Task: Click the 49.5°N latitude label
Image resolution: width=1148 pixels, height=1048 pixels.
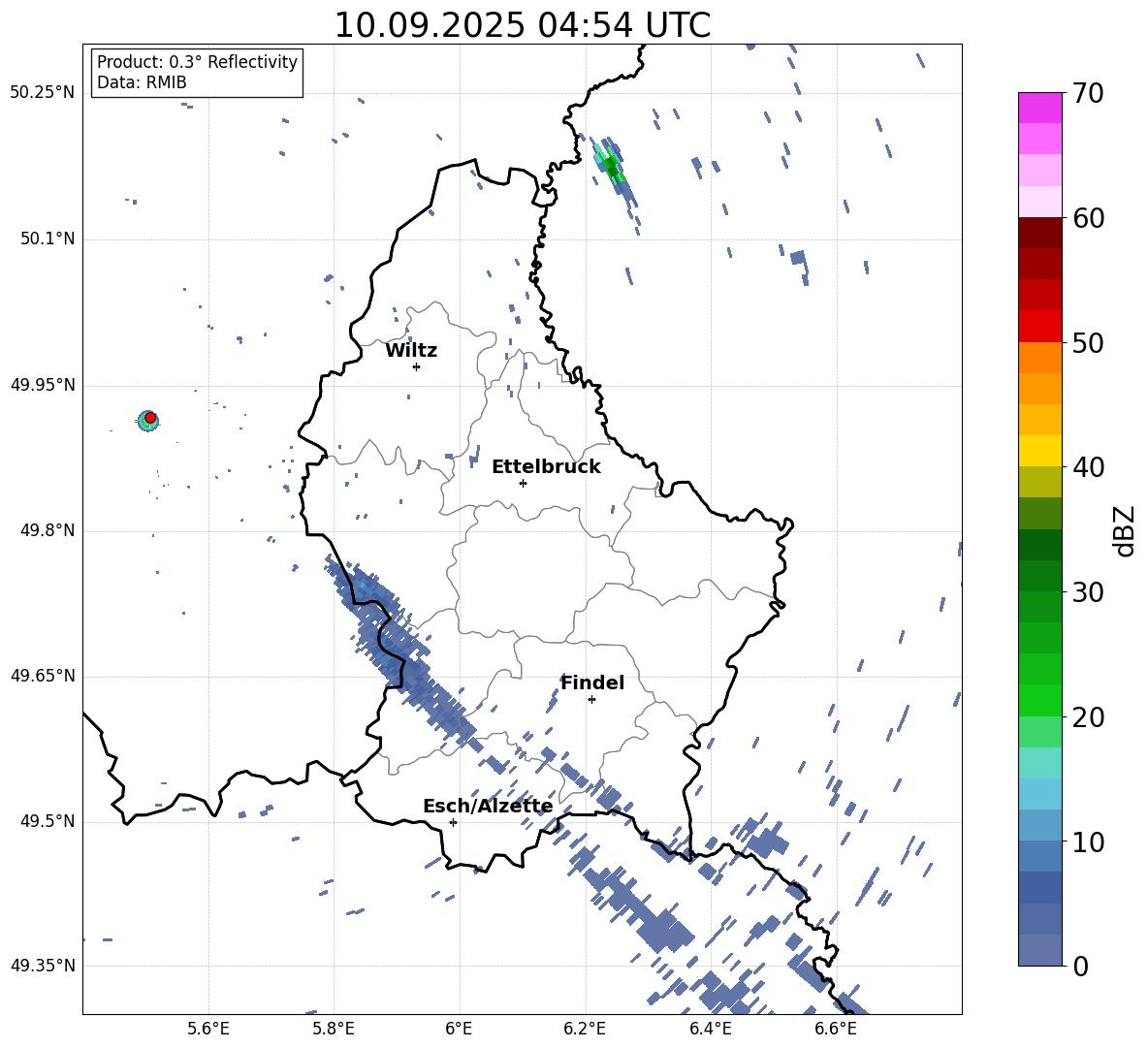Action: (x=47, y=821)
